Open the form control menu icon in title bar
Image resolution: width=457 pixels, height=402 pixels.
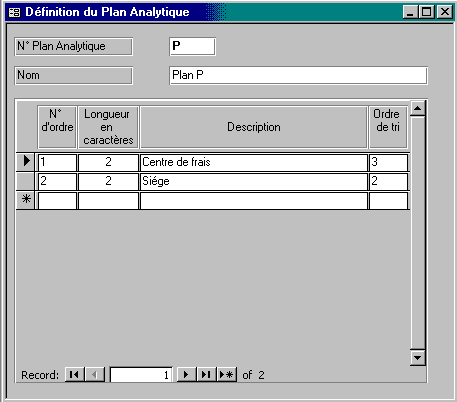tap(14, 13)
